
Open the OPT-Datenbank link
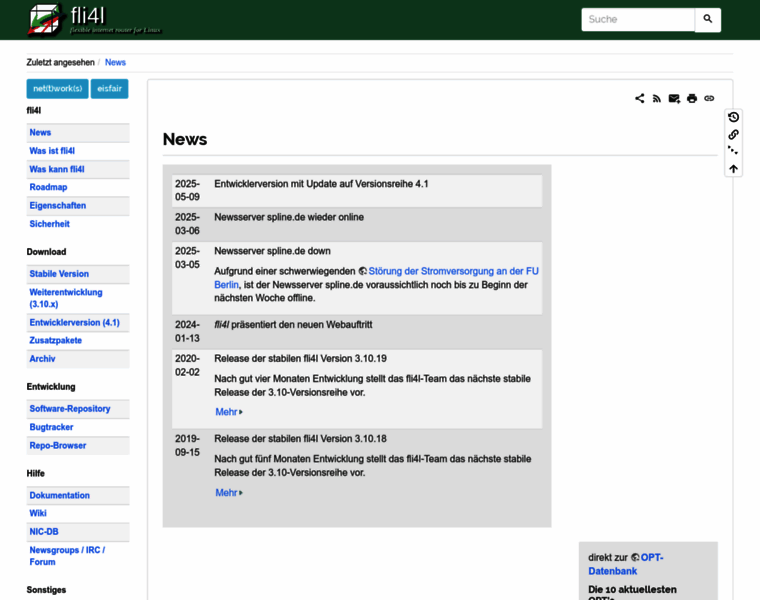point(626,565)
